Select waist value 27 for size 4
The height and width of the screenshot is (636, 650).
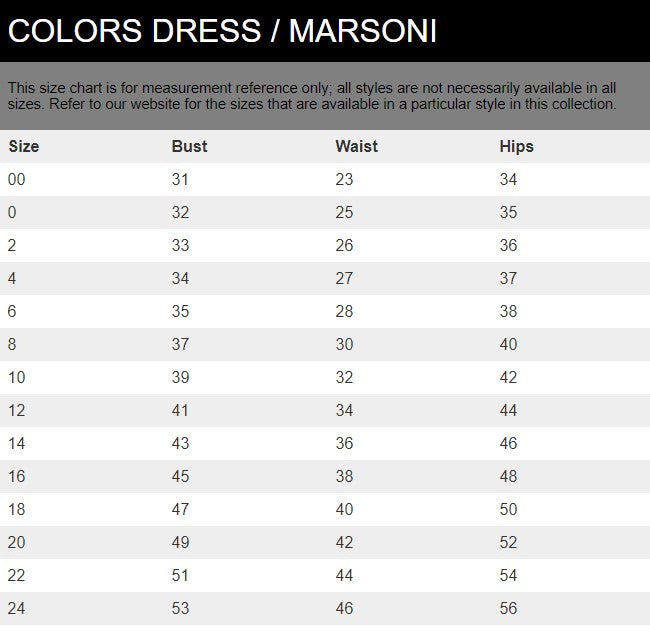click(344, 279)
